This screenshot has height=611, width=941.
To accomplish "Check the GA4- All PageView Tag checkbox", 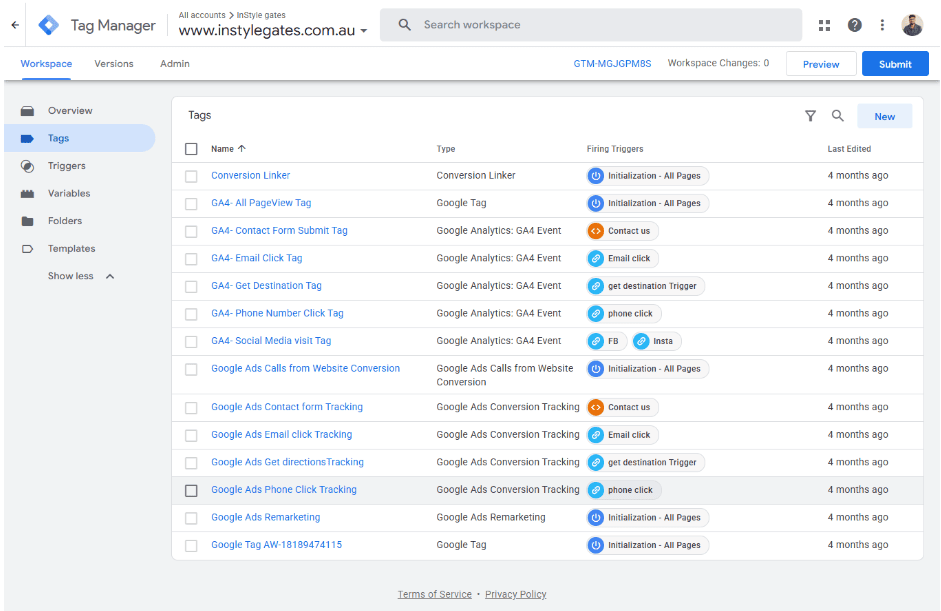I will 191,204.
